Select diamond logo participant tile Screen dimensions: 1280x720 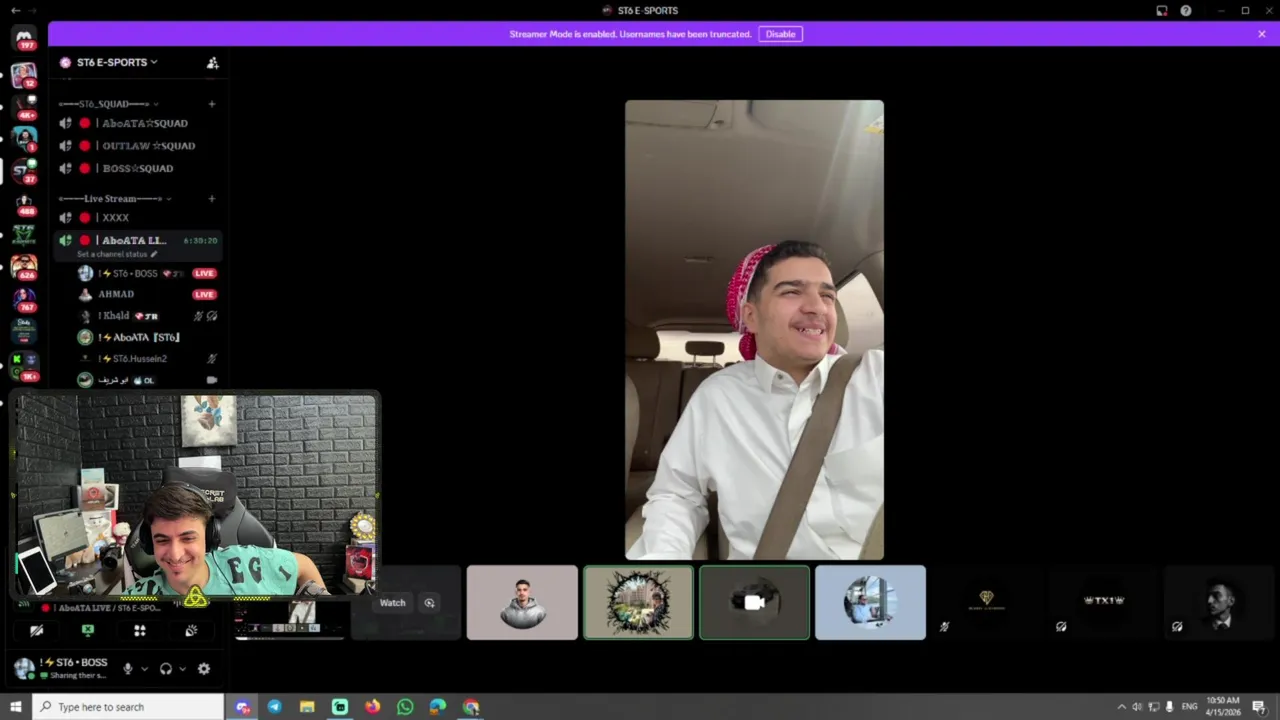click(x=986, y=603)
